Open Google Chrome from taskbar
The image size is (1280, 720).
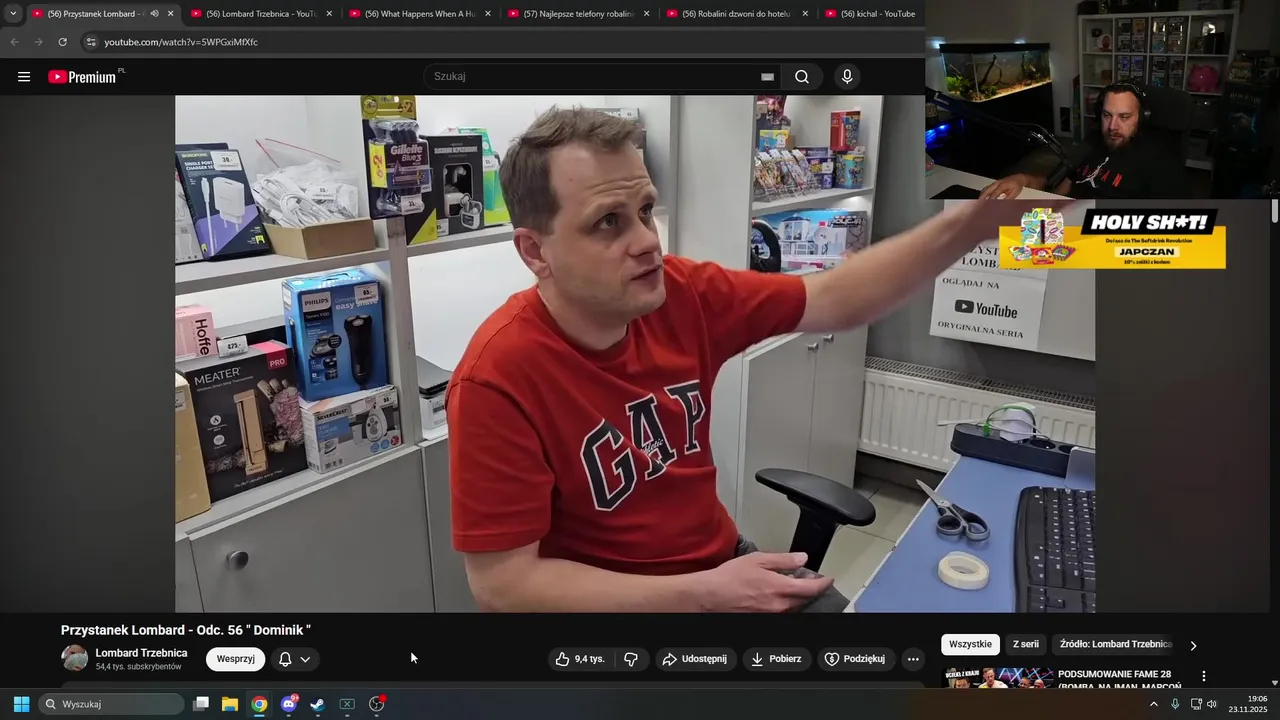[x=259, y=704]
